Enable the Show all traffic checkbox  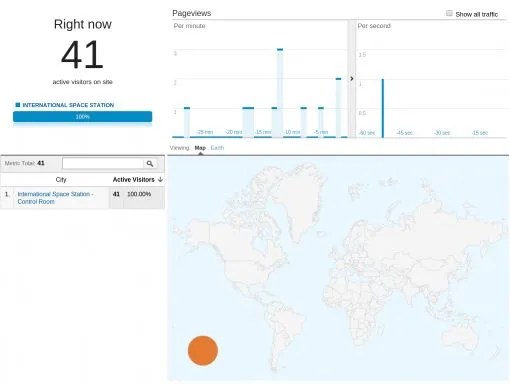[x=449, y=13]
